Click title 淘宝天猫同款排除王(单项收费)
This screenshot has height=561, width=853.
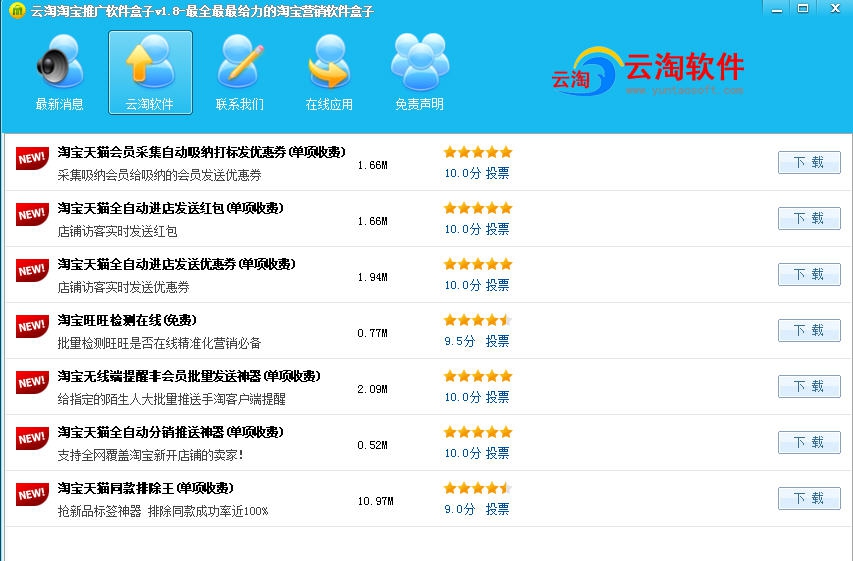pos(145,488)
